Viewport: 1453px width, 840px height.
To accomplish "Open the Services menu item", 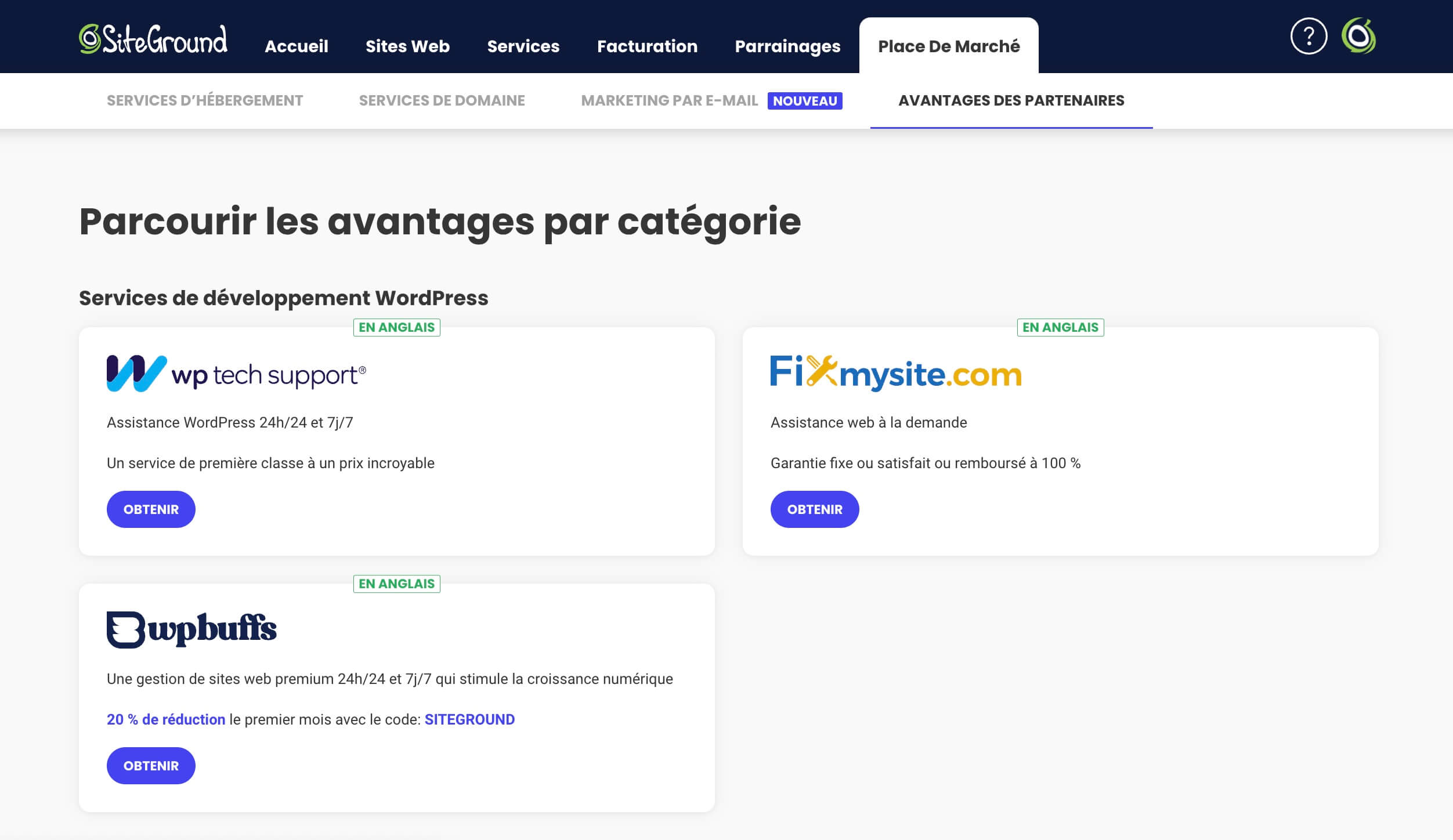I will click(523, 46).
